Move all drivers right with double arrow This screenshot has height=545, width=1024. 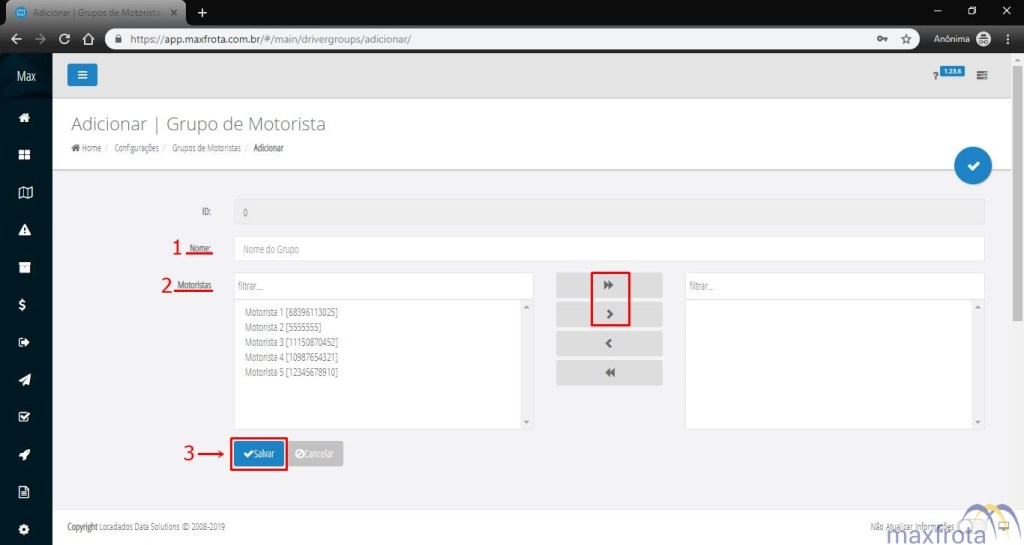(x=609, y=285)
